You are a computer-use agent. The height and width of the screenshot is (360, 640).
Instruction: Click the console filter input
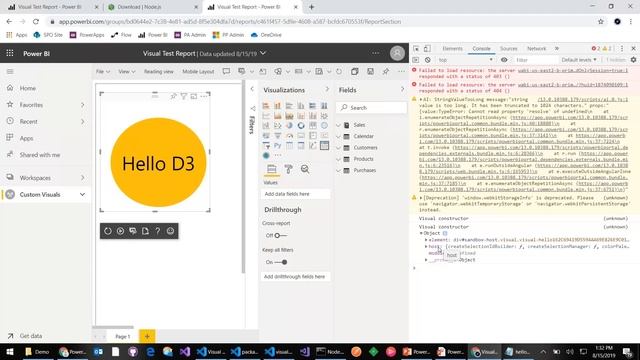(x=535, y=60)
